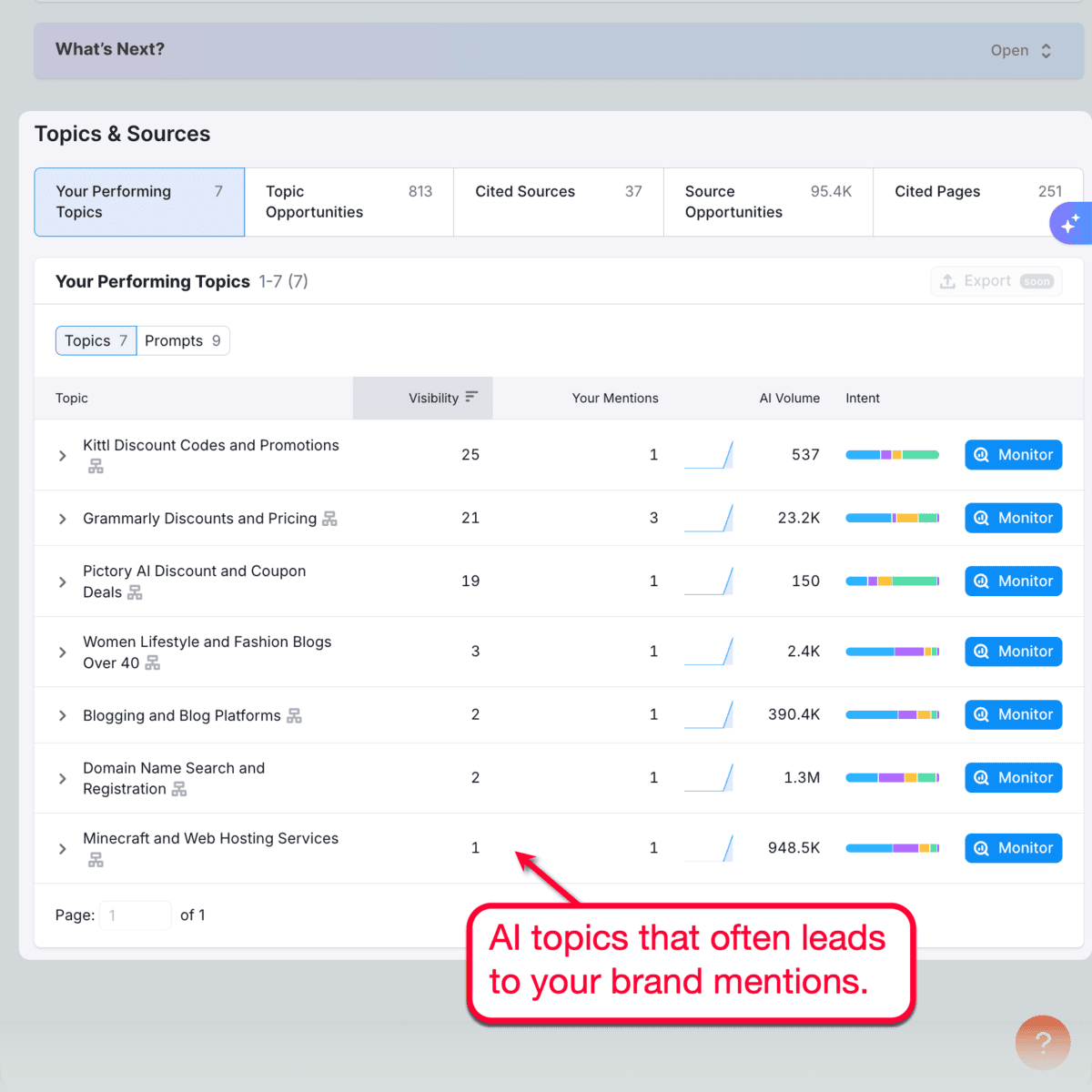Click the Visibility sort icon in column header

tap(470, 398)
